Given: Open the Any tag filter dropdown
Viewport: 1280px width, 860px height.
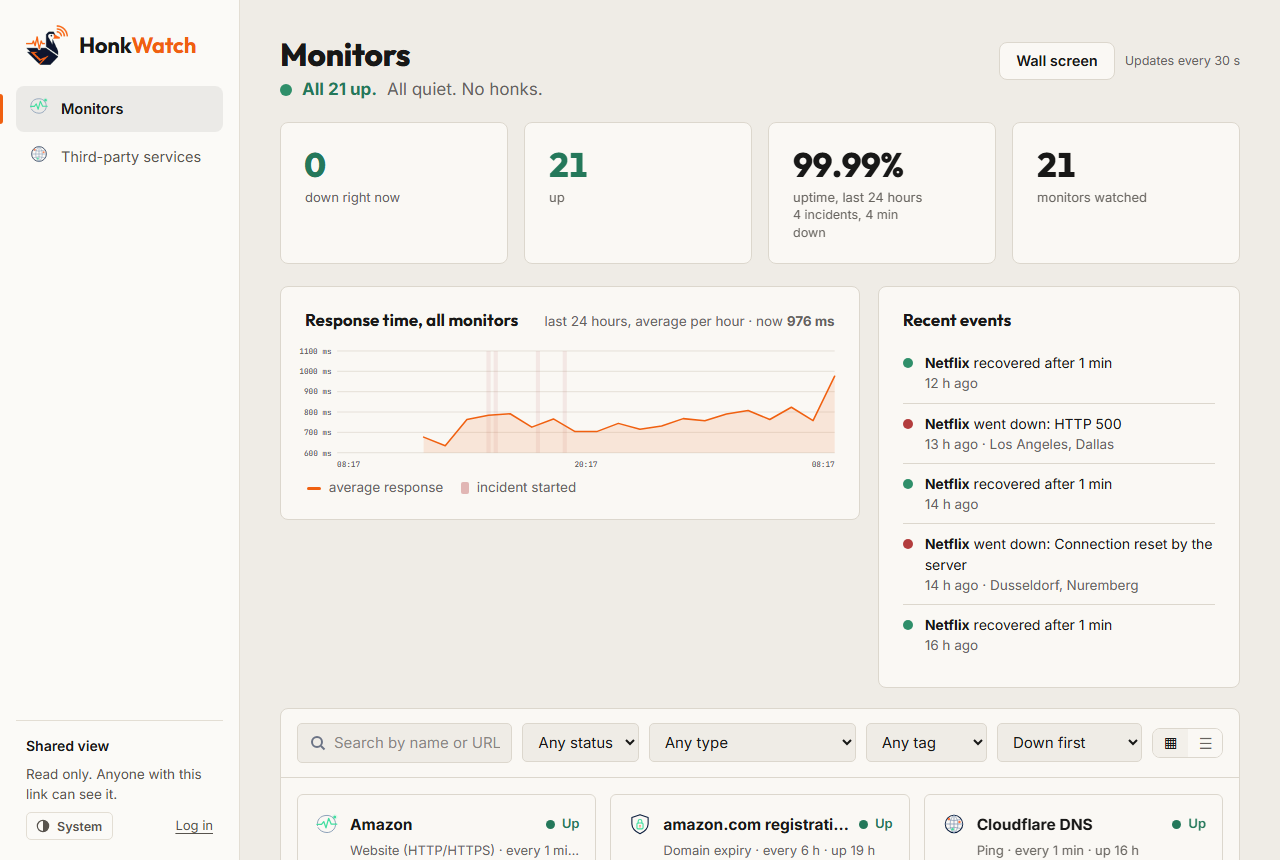Looking at the screenshot, I should coord(926,743).
